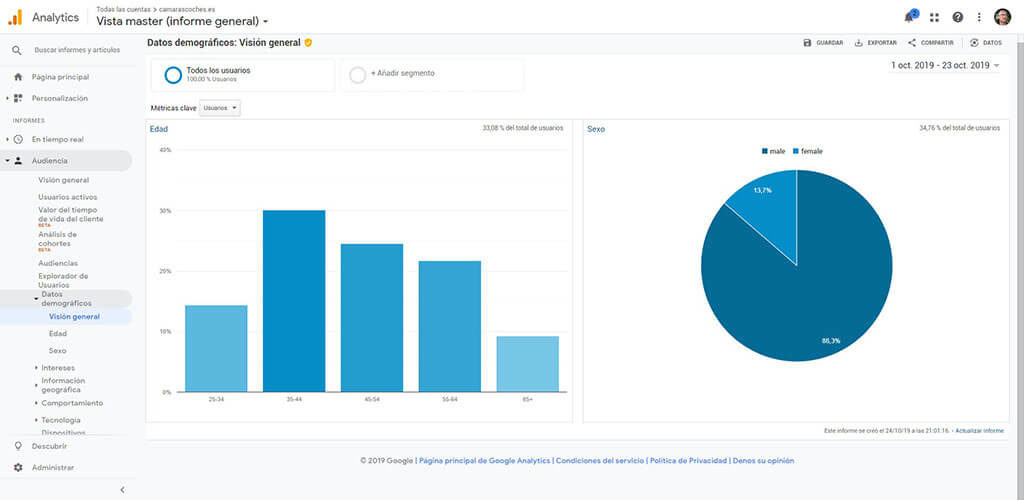Screen dimensions: 1024x500
Task: Open the Sexo sidebar report
Action: (x=57, y=351)
